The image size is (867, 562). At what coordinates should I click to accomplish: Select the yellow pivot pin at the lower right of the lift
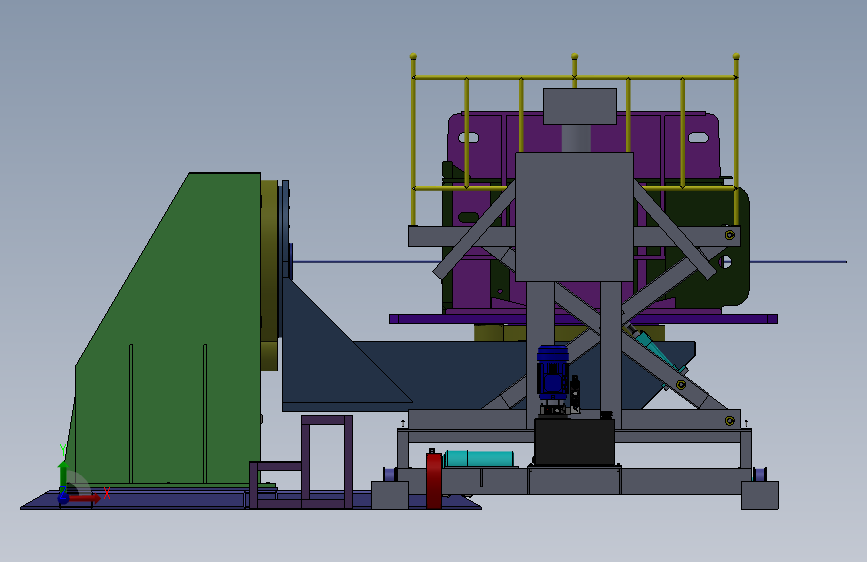(730, 422)
